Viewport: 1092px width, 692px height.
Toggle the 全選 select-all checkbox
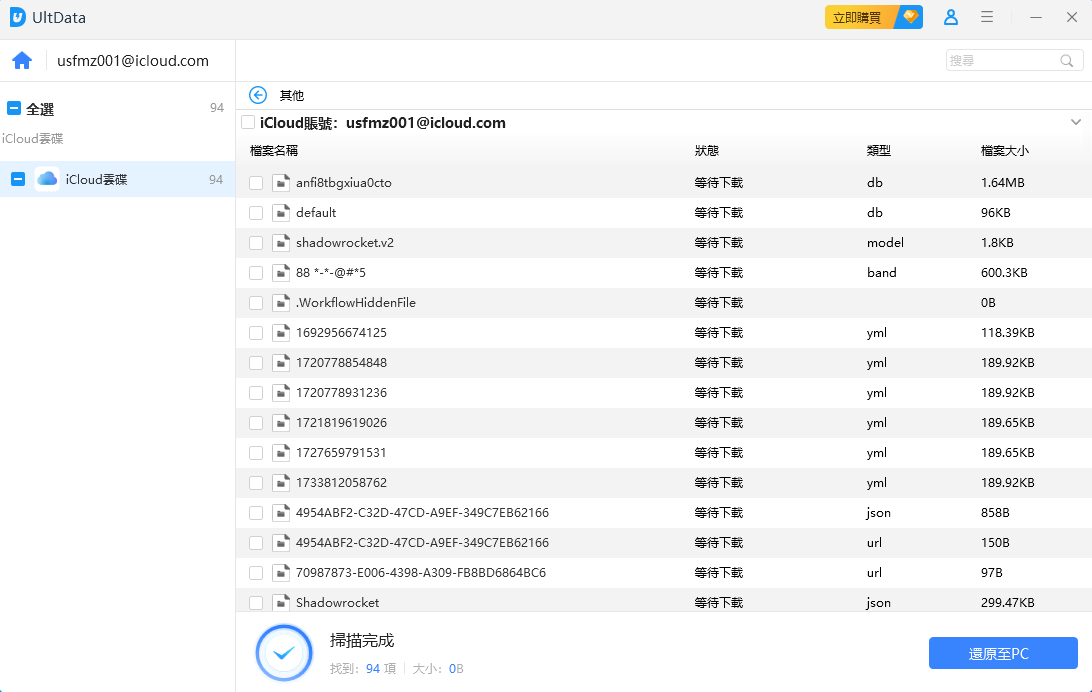[x=13, y=108]
